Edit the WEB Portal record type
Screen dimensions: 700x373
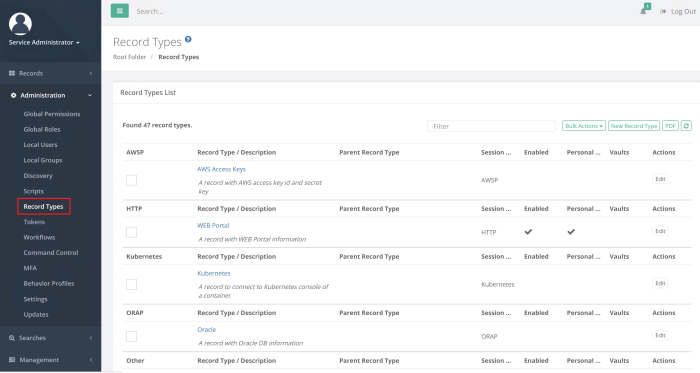click(660, 231)
